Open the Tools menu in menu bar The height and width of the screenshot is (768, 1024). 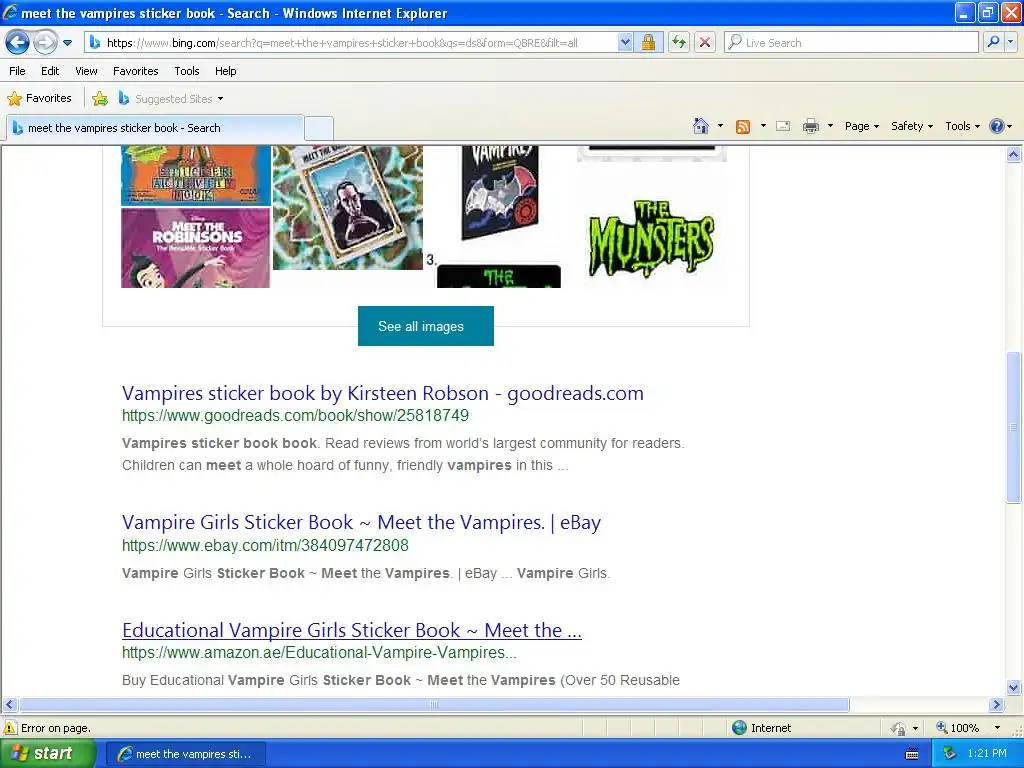(x=187, y=71)
